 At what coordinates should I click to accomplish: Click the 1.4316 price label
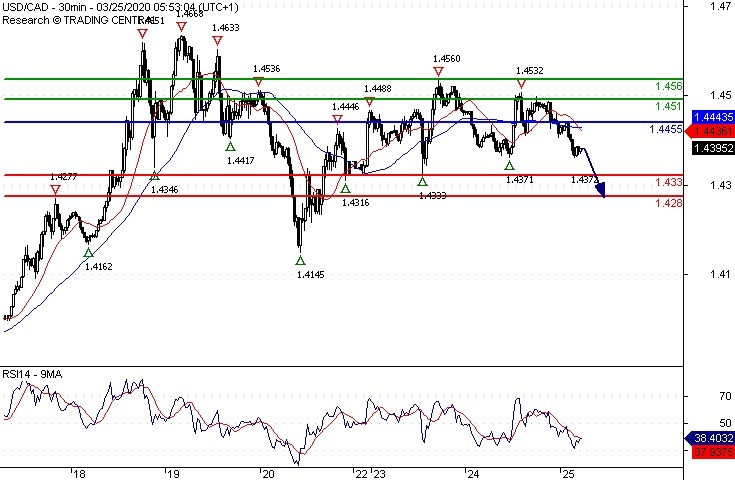[x=355, y=202]
